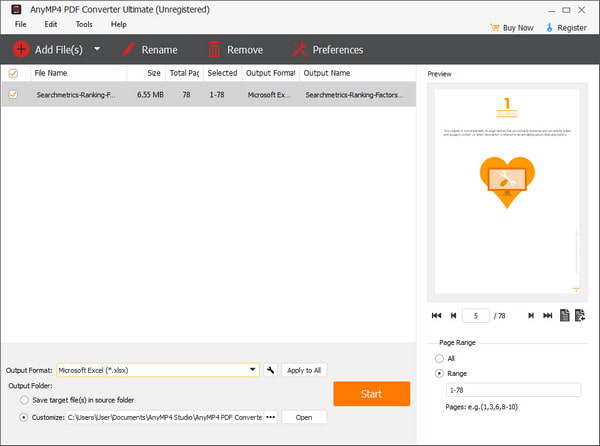
Task: Select the Searchmetrics-Ranking-F... file name cell
Action: pos(76,95)
